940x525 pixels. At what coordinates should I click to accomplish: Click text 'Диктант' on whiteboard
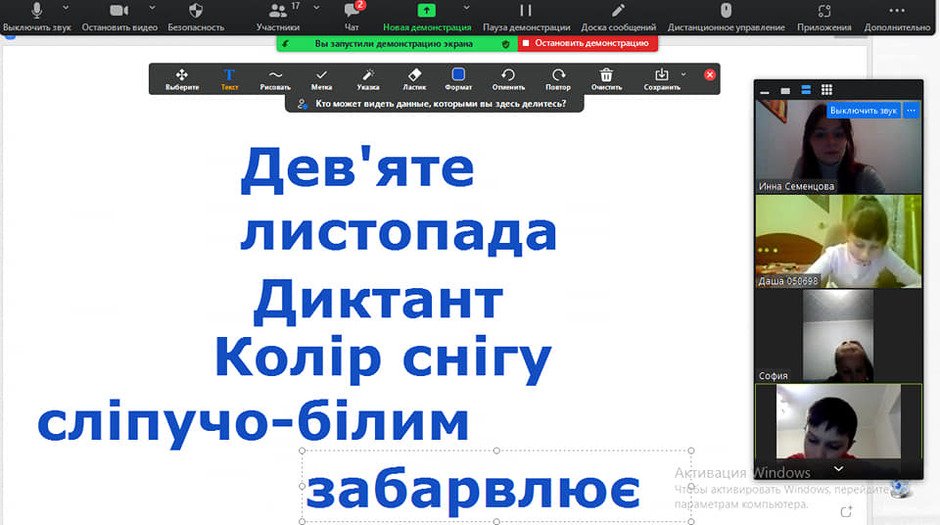point(378,301)
